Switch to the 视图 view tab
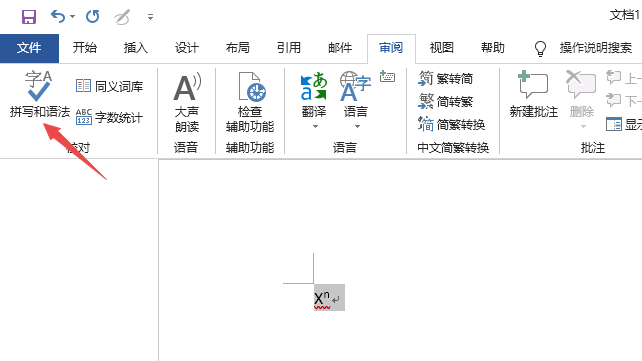The image size is (642, 361). tap(441, 48)
